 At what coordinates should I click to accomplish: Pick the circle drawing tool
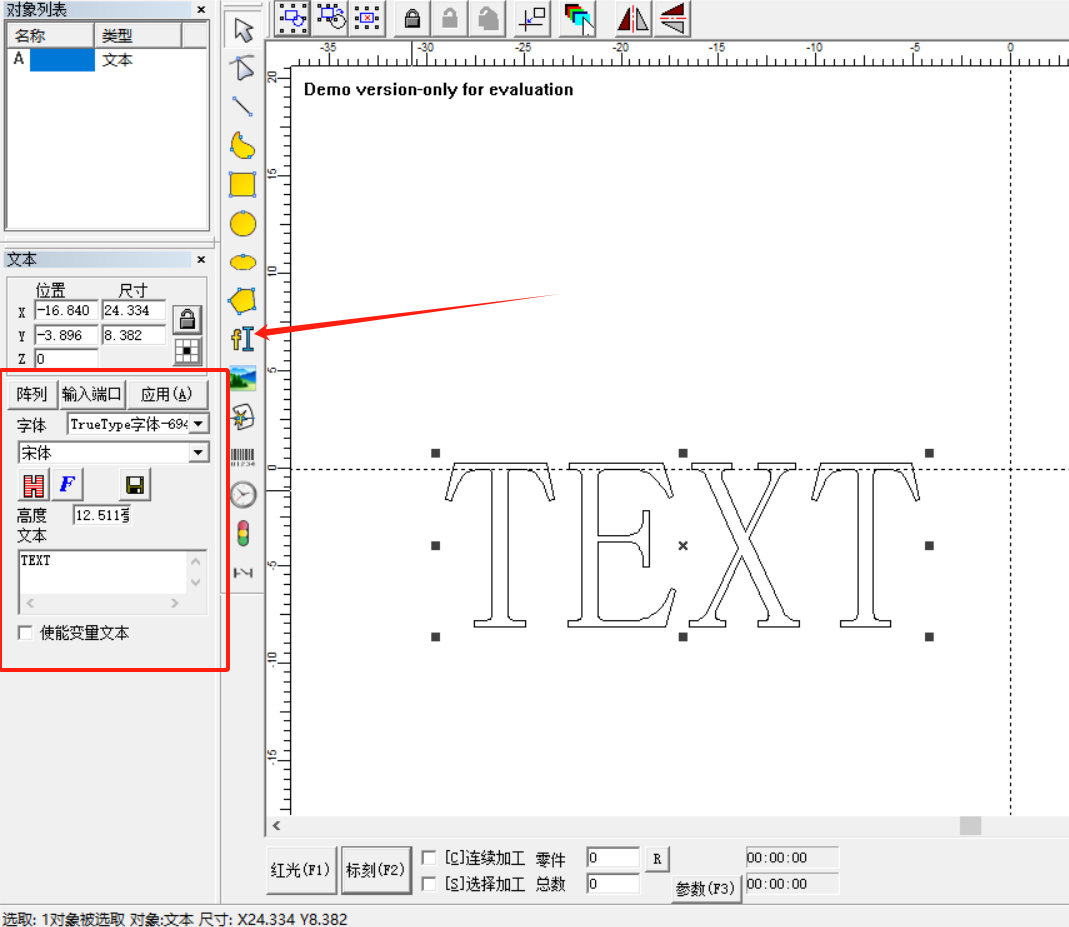click(243, 224)
